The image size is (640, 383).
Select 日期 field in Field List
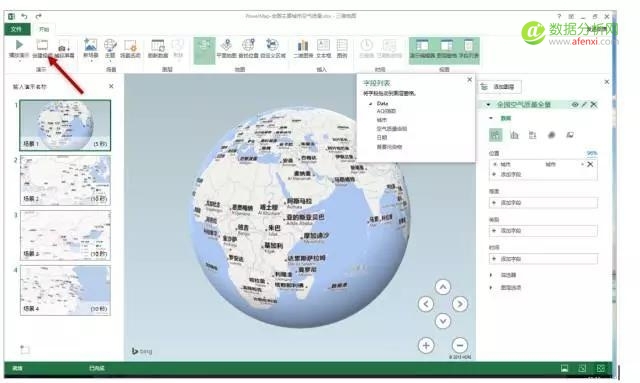tap(382, 138)
